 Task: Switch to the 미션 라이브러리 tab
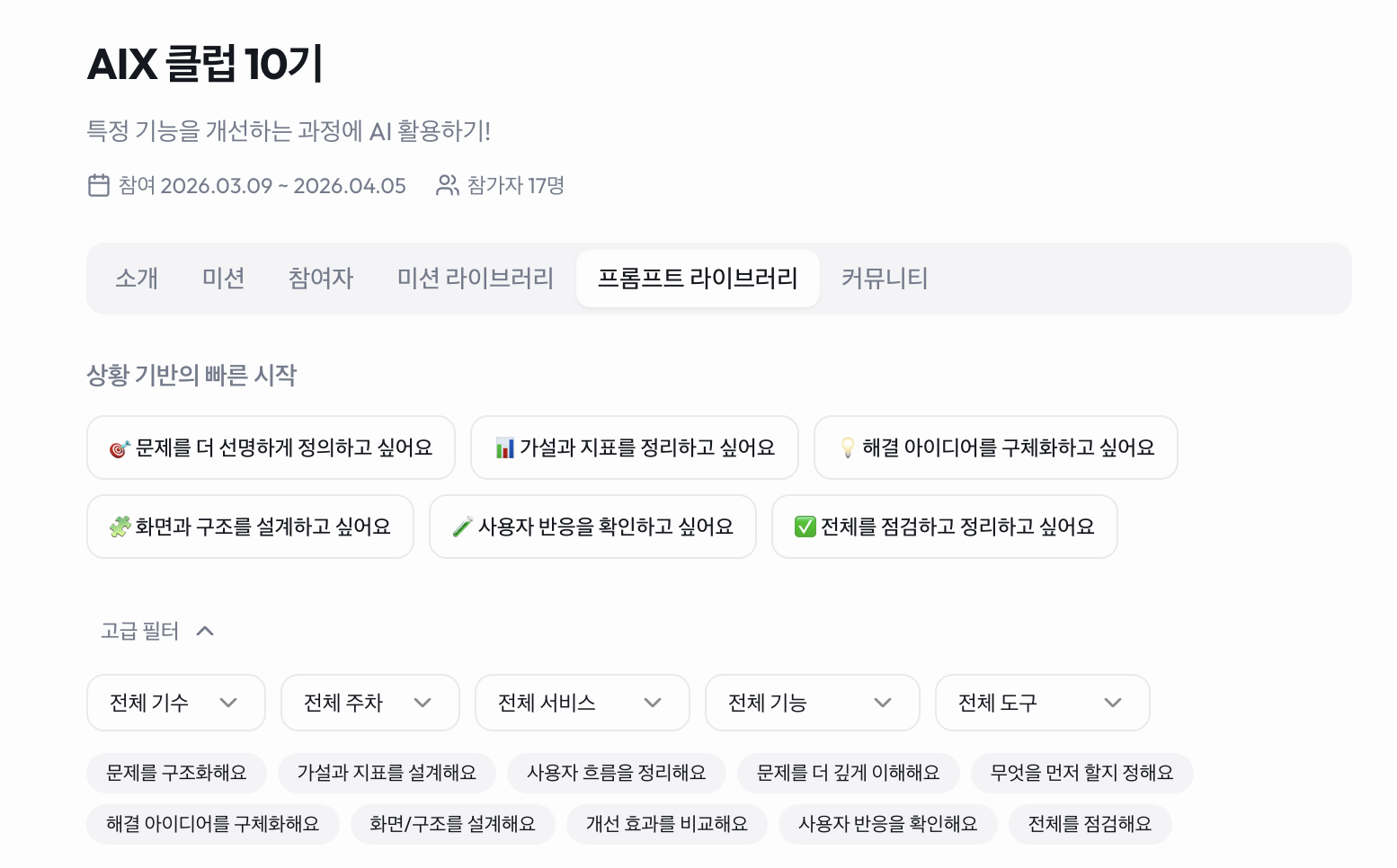pos(475,279)
